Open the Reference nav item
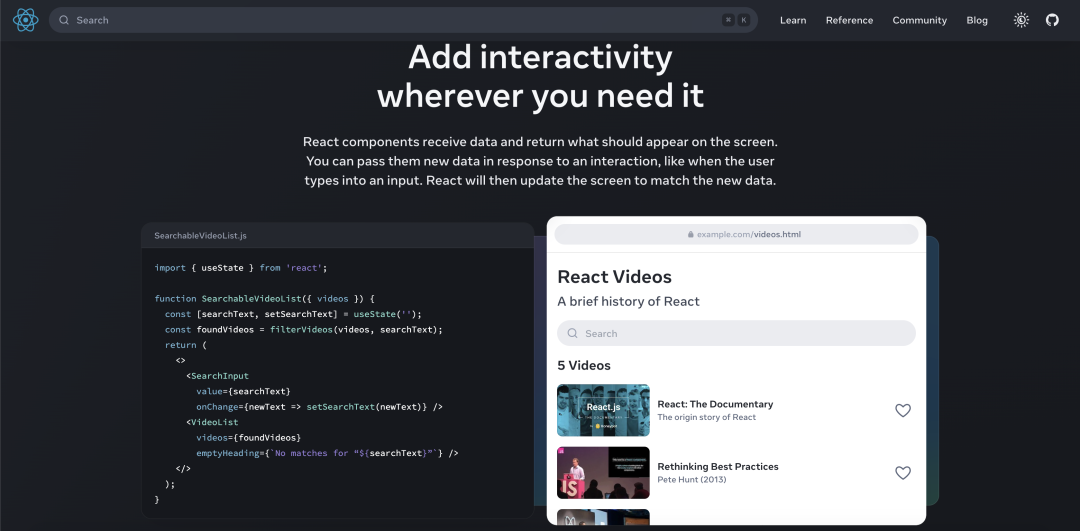 [849, 20]
